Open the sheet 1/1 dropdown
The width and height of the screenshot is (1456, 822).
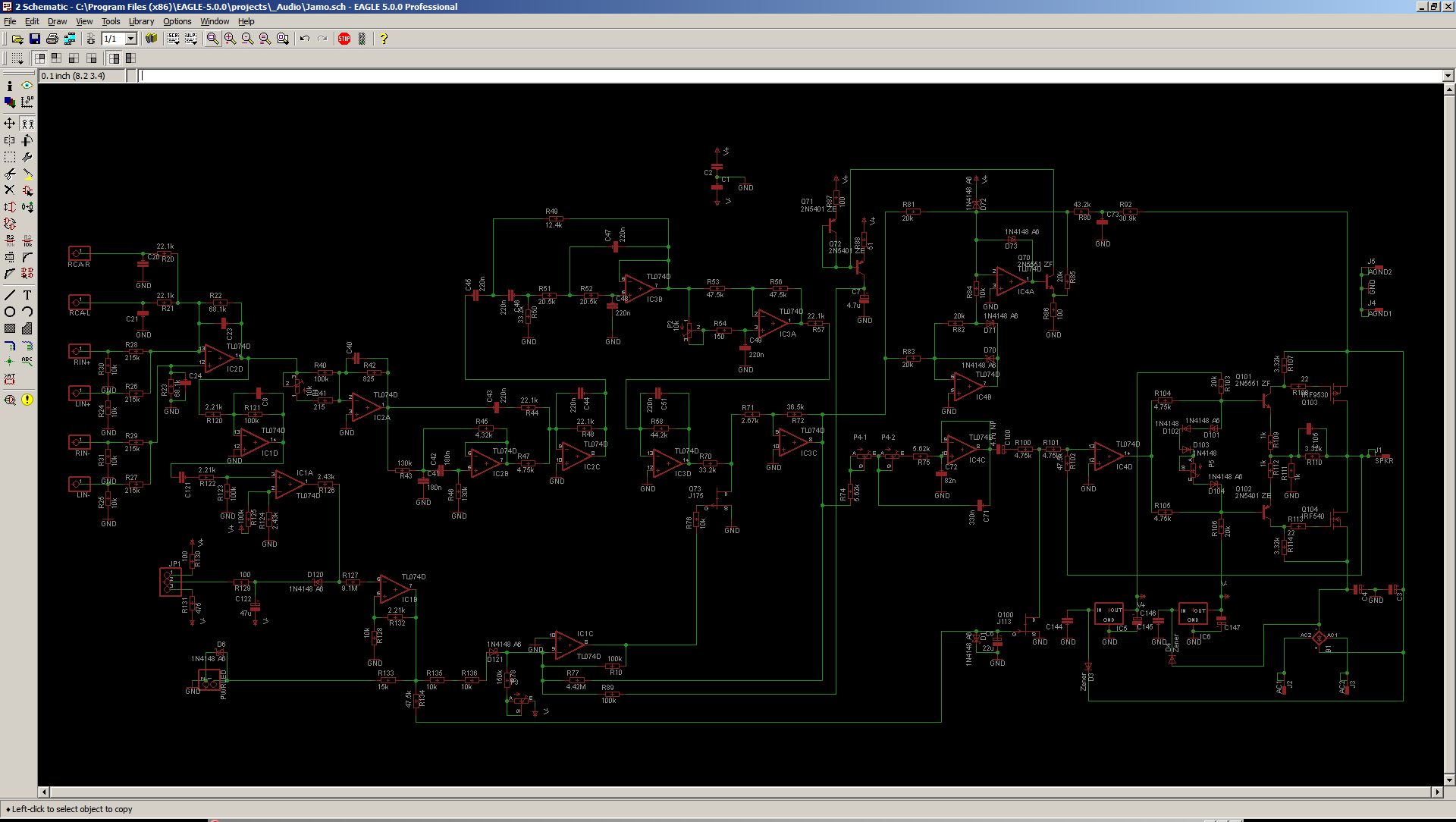click(x=130, y=39)
